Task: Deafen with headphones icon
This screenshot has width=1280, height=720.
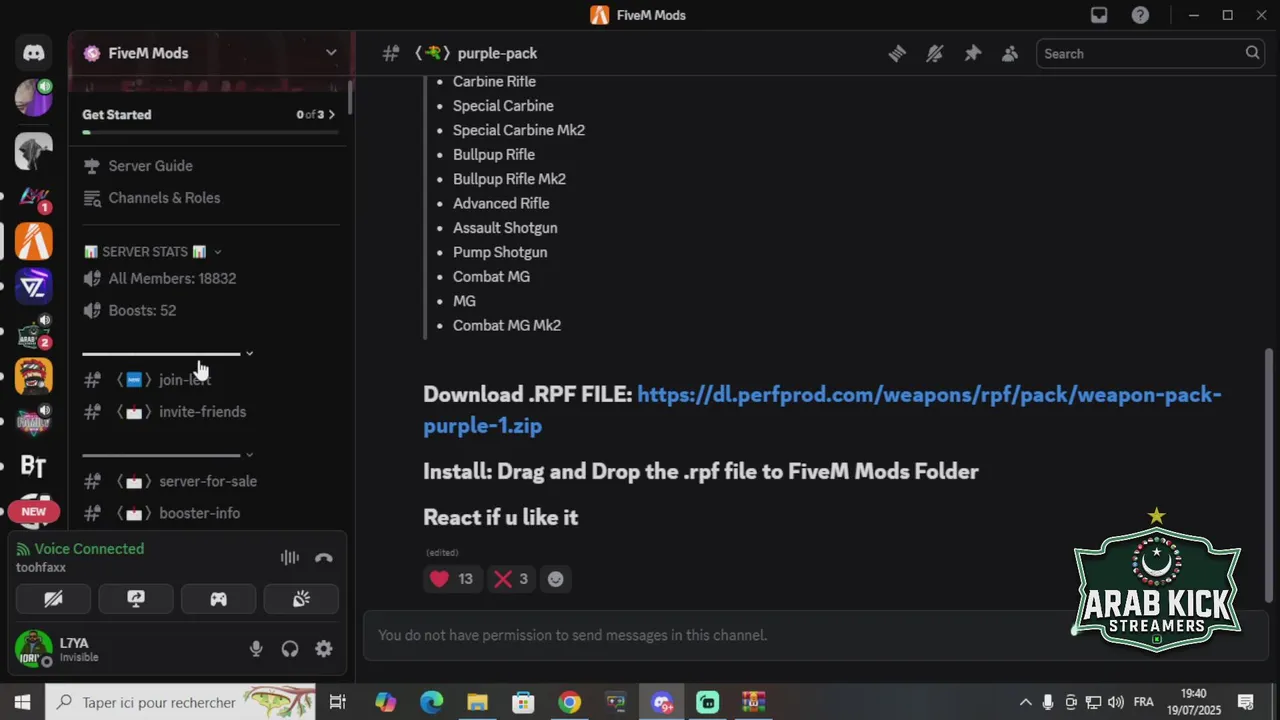Action: coord(290,649)
